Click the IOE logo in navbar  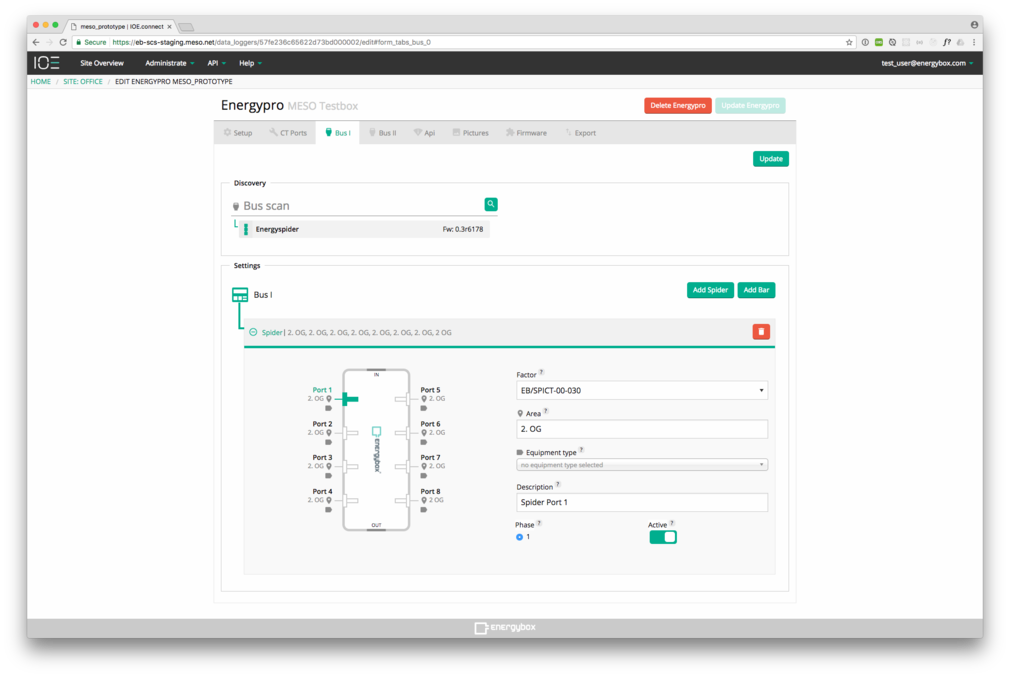click(x=47, y=63)
